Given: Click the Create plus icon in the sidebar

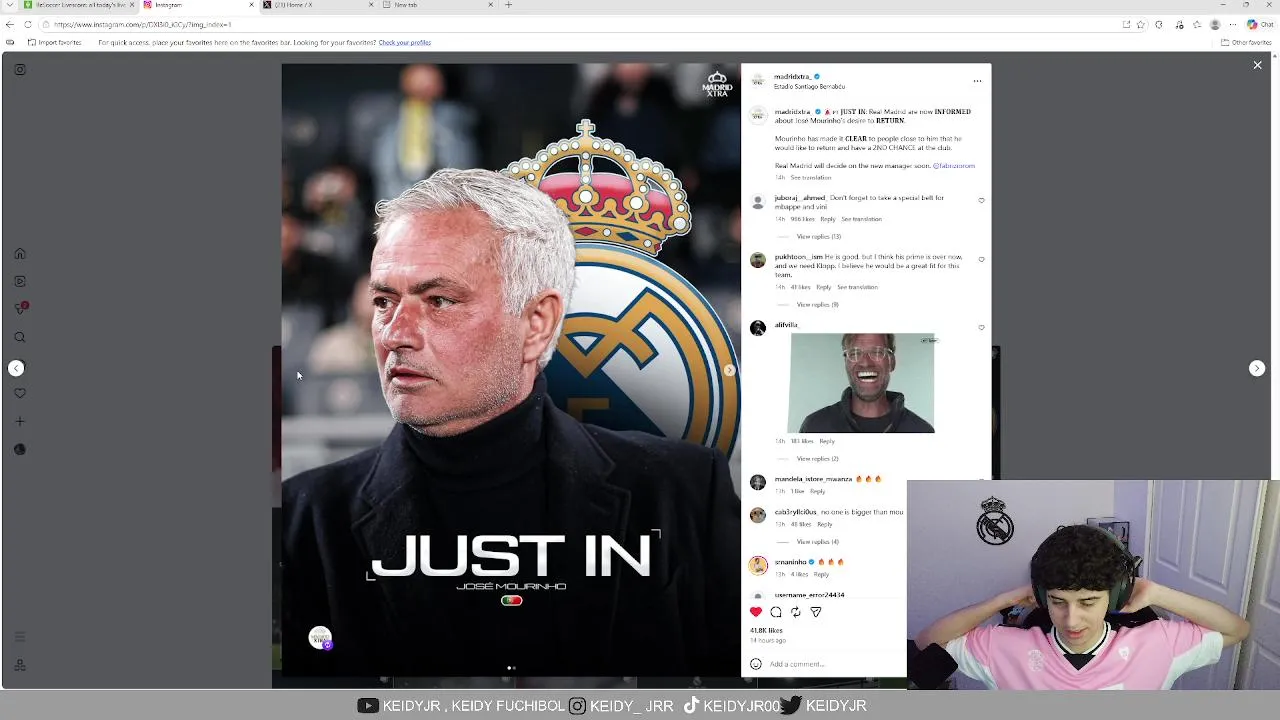Looking at the screenshot, I should coord(20,422).
